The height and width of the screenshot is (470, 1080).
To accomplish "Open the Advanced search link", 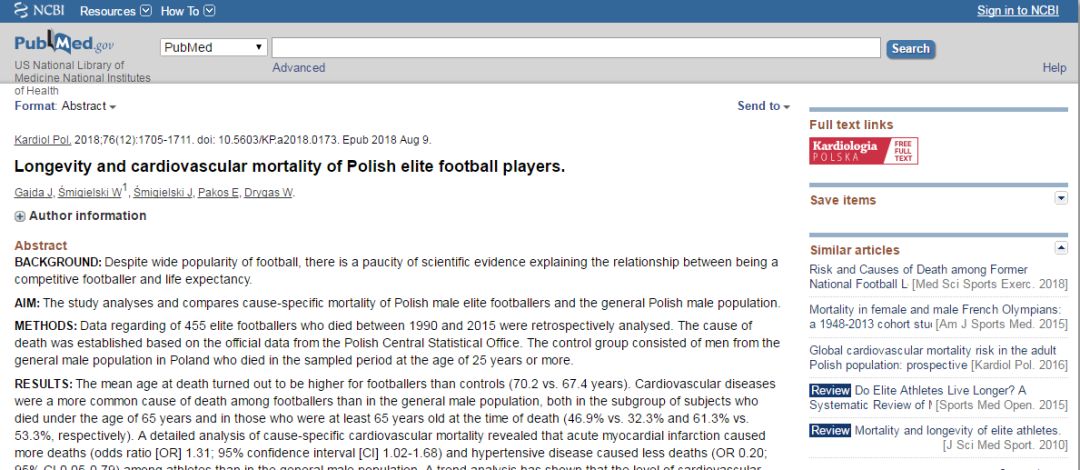I will [x=299, y=68].
